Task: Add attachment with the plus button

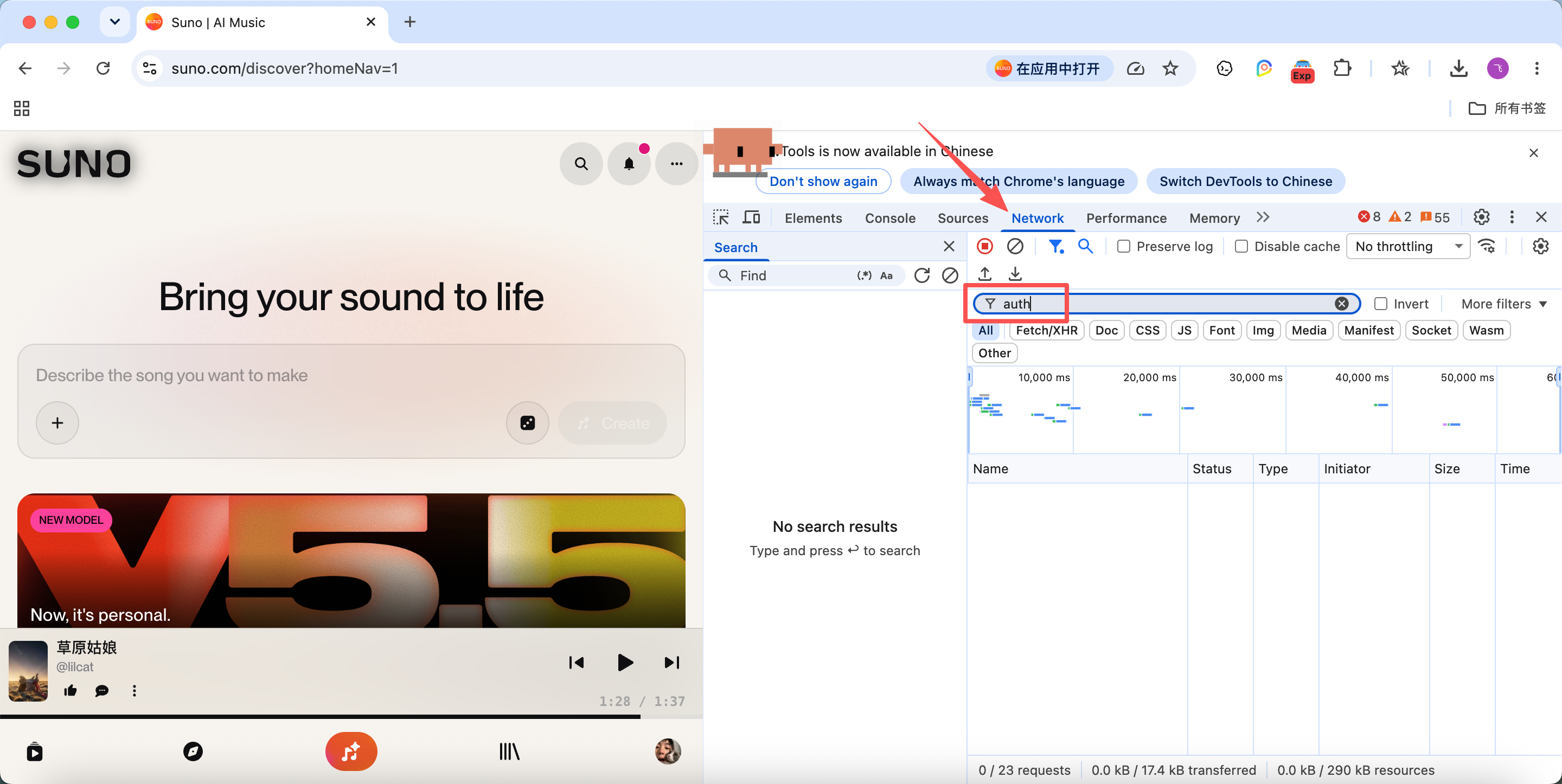Action: [x=57, y=422]
